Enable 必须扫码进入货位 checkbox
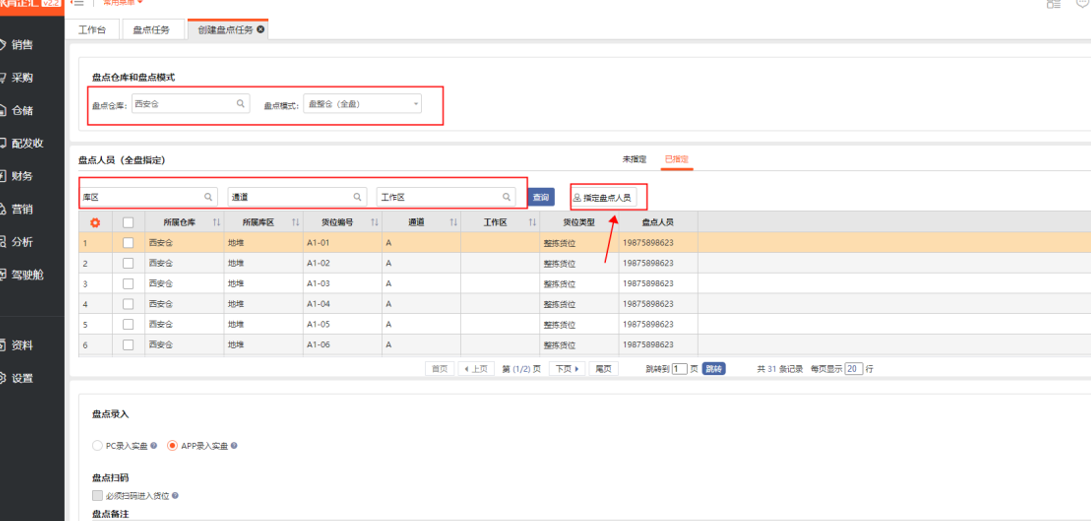This screenshot has height=521, width=1091. point(97,495)
